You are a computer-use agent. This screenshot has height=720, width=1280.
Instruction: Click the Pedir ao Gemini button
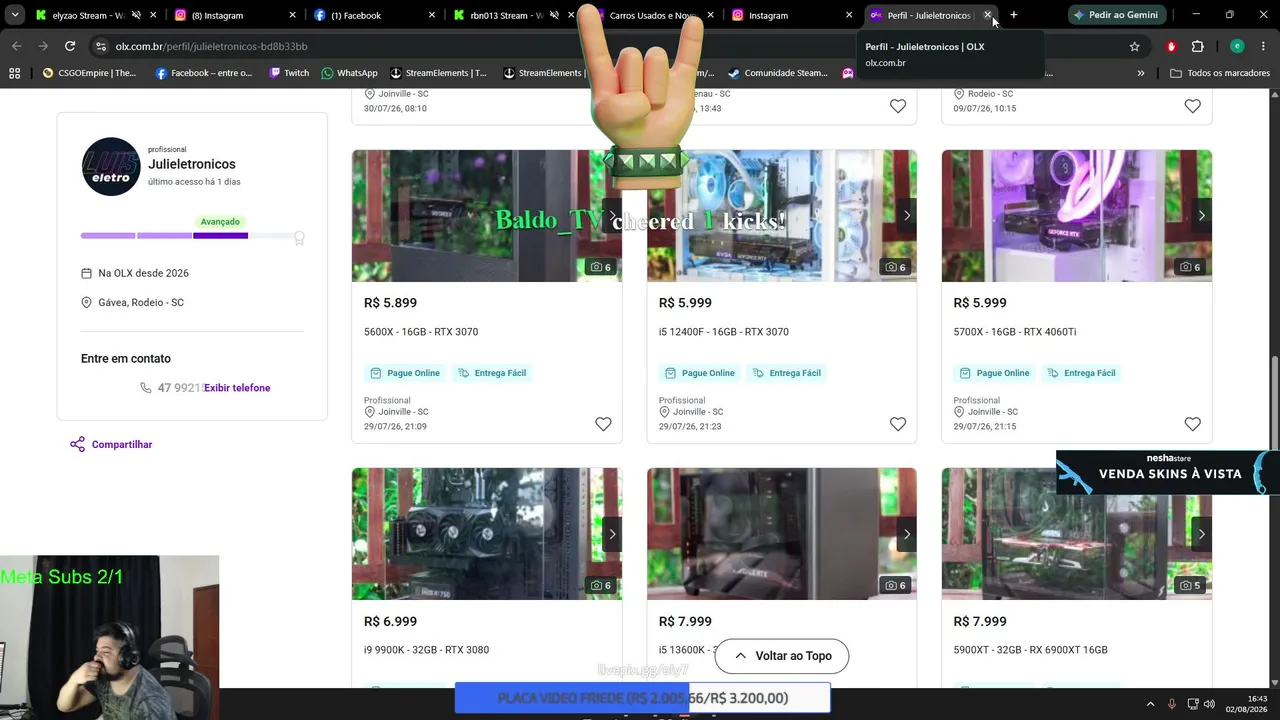pyautogui.click(x=1116, y=15)
